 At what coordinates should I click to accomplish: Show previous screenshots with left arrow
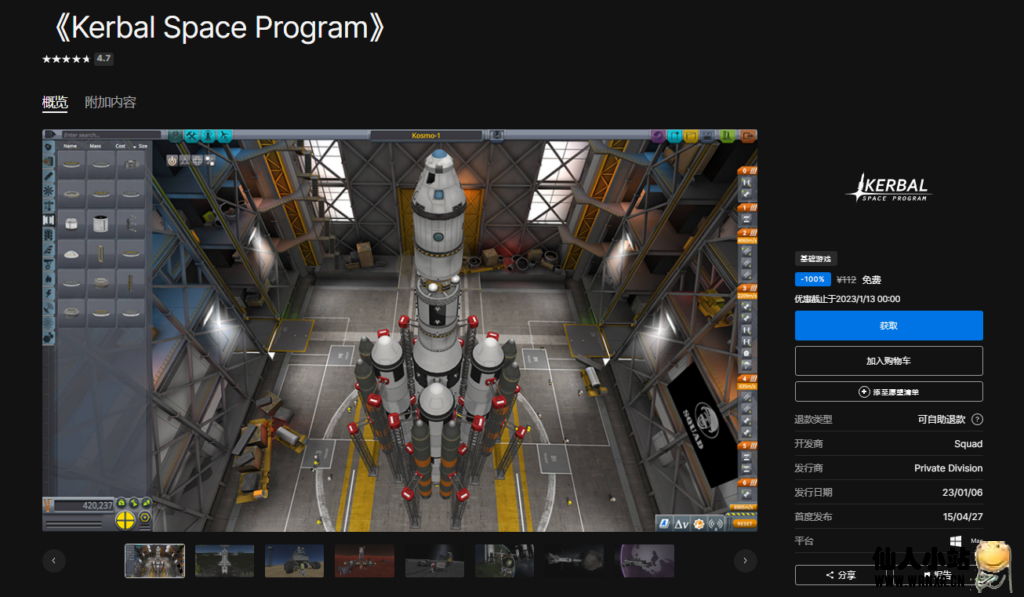click(x=54, y=560)
